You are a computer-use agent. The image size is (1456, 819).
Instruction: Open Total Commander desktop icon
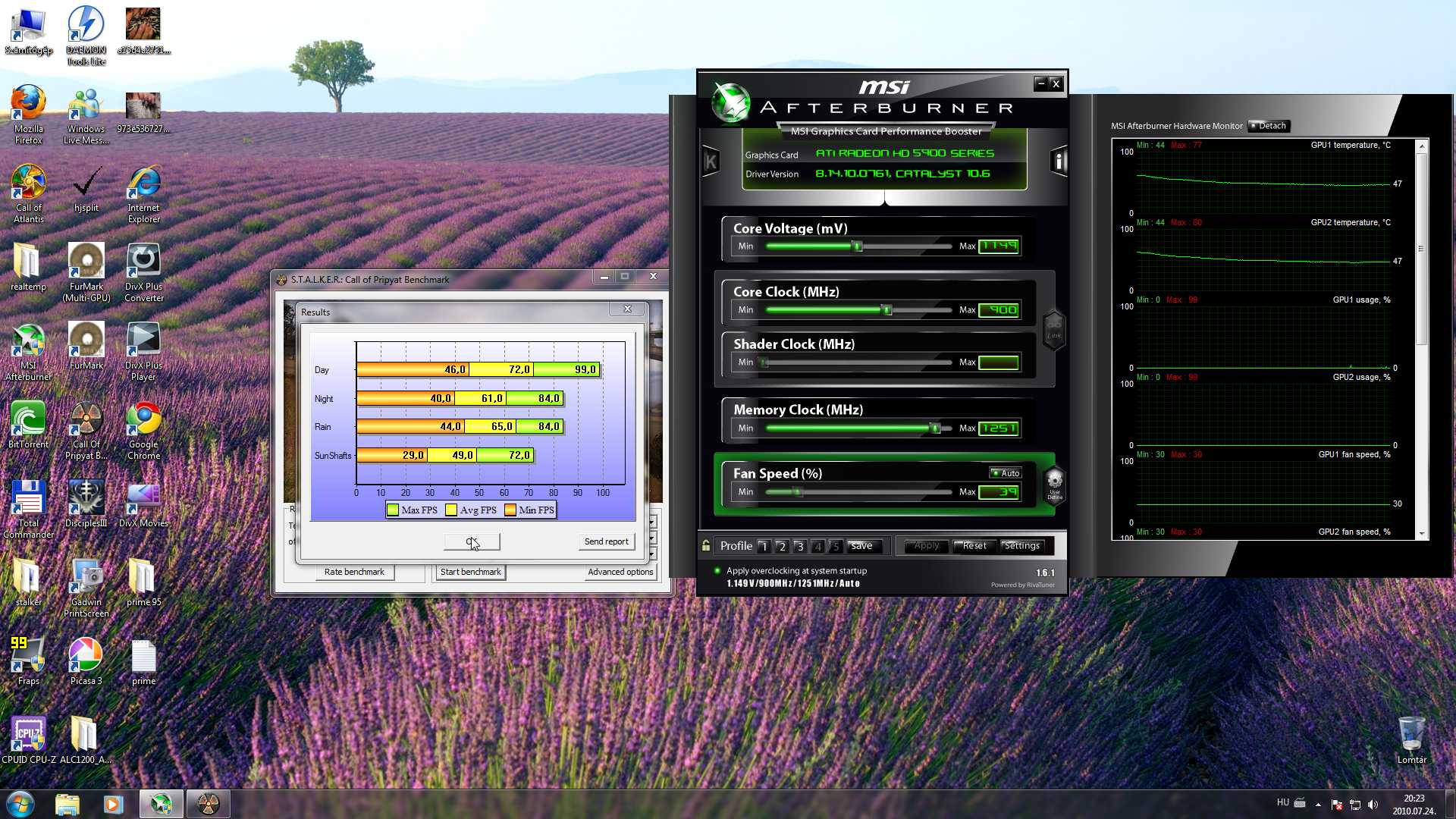pyautogui.click(x=28, y=508)
